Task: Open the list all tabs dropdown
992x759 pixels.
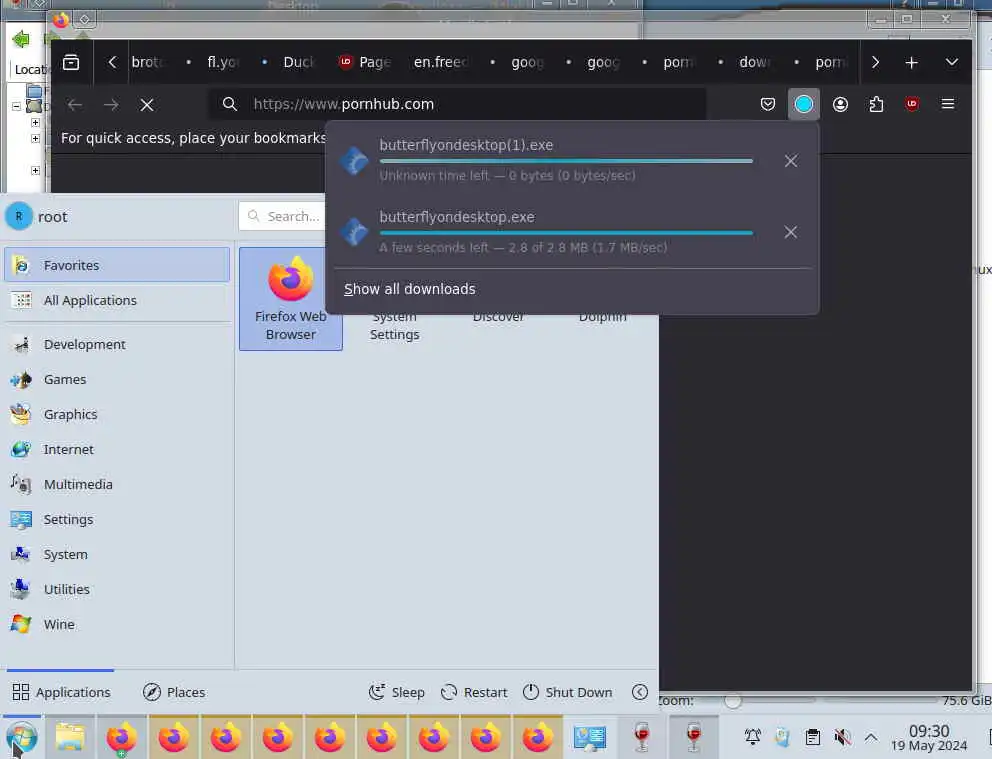Action: click(x=952, y=62)
